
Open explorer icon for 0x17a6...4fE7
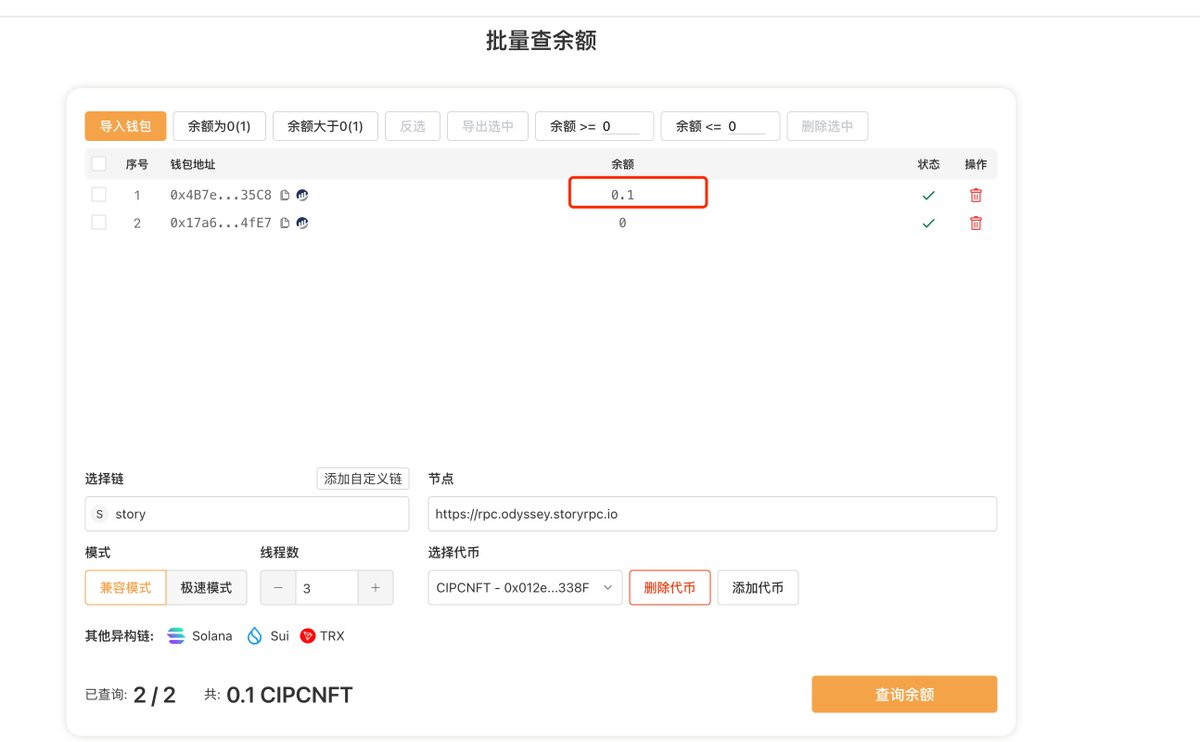[302, 223]
